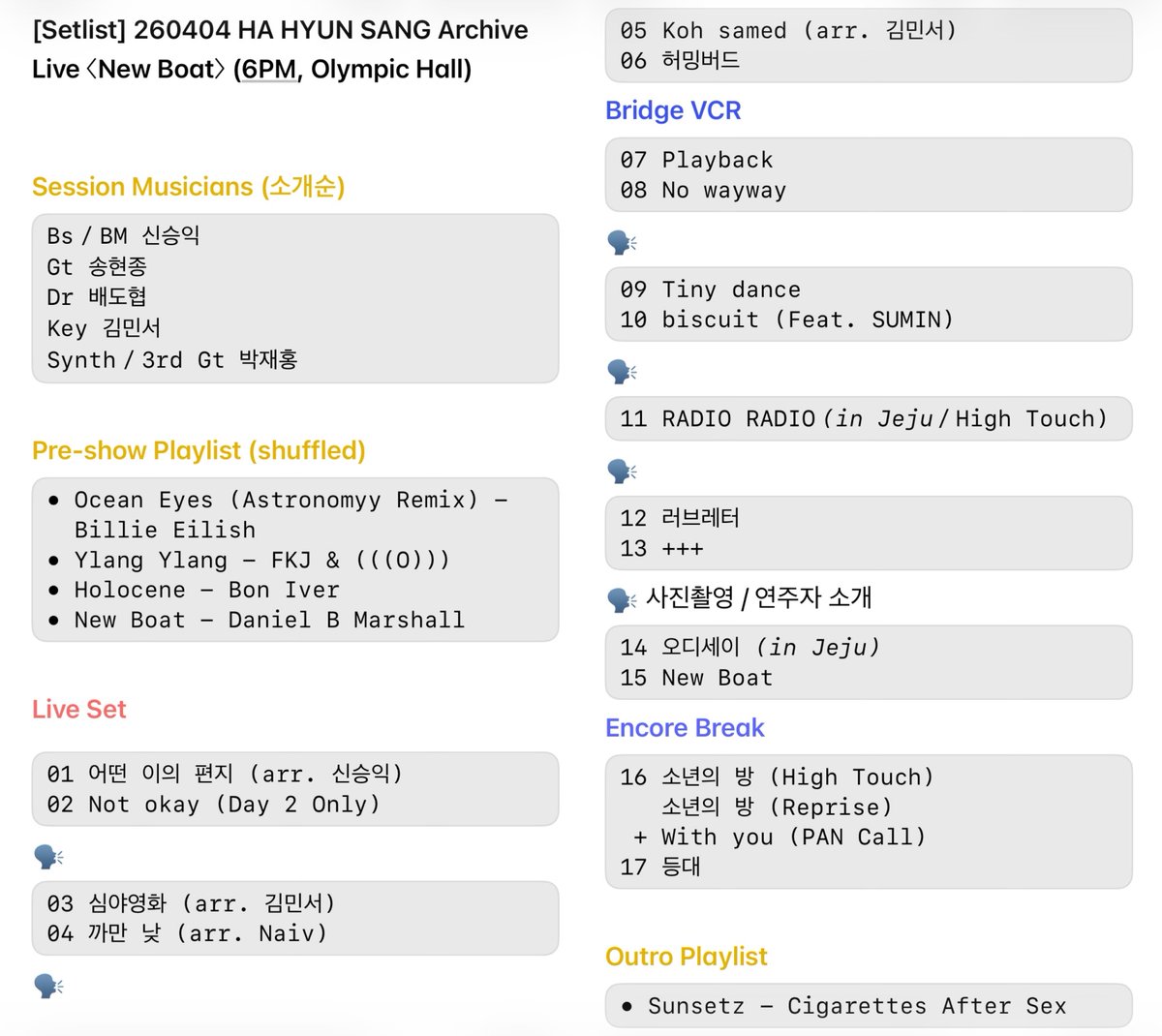The width and height of the screenshot is (1162, 1036).
Task: Select the Session Musicians (소개순) heading
Action: pos(188,187)
